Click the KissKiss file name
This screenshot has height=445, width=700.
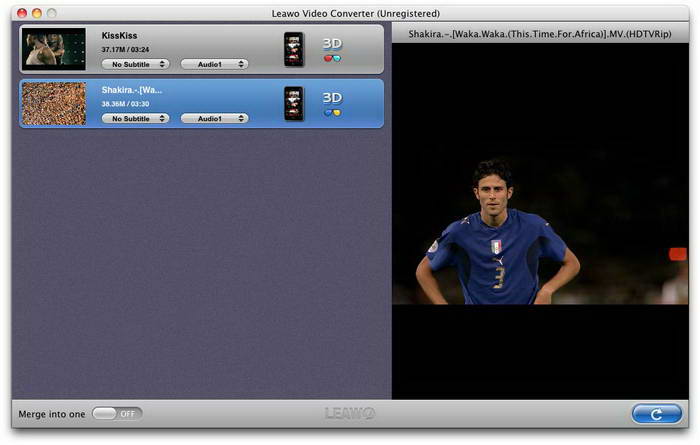[119, 35]
